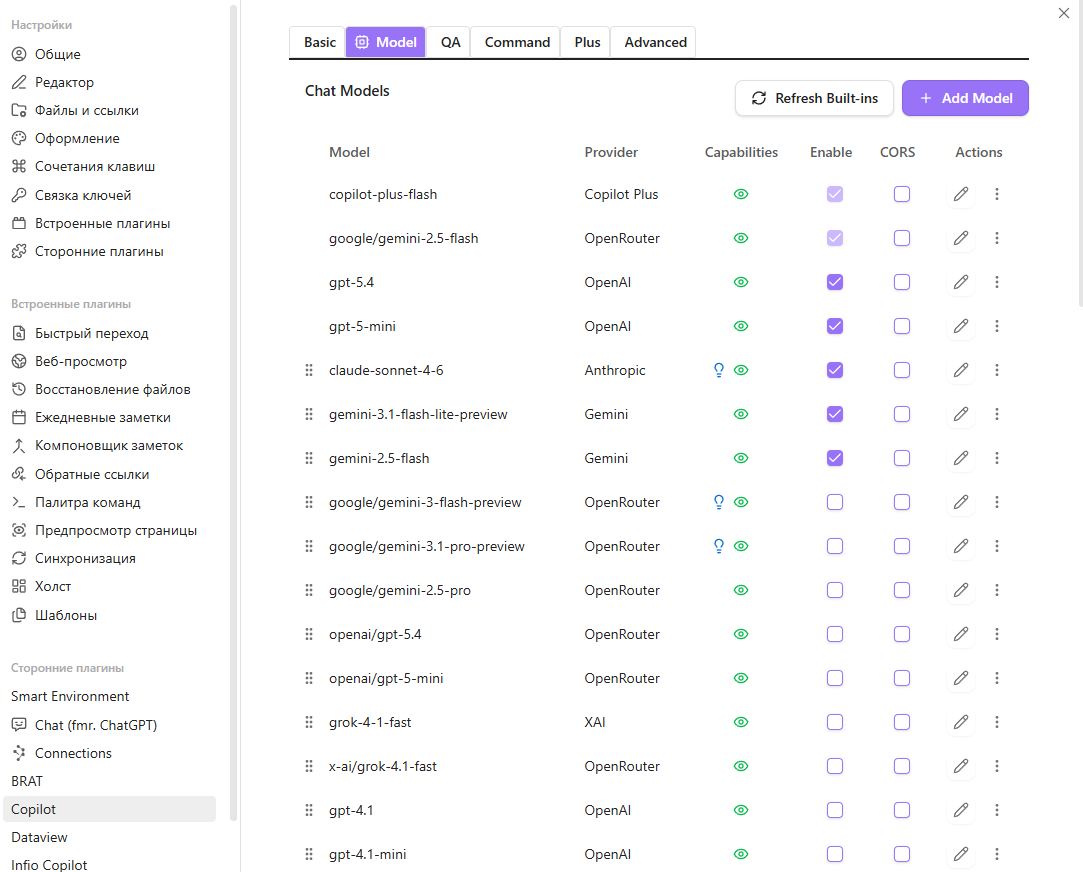Open three-dot menu for gpt-4.1
1083x872 pixels.
tap(997, 810)
